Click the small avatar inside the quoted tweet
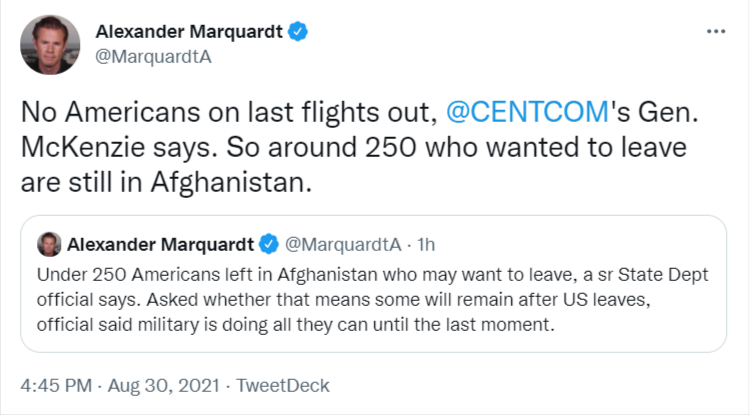The height and width of the screenshot is (415, 750). pos(47,244)
